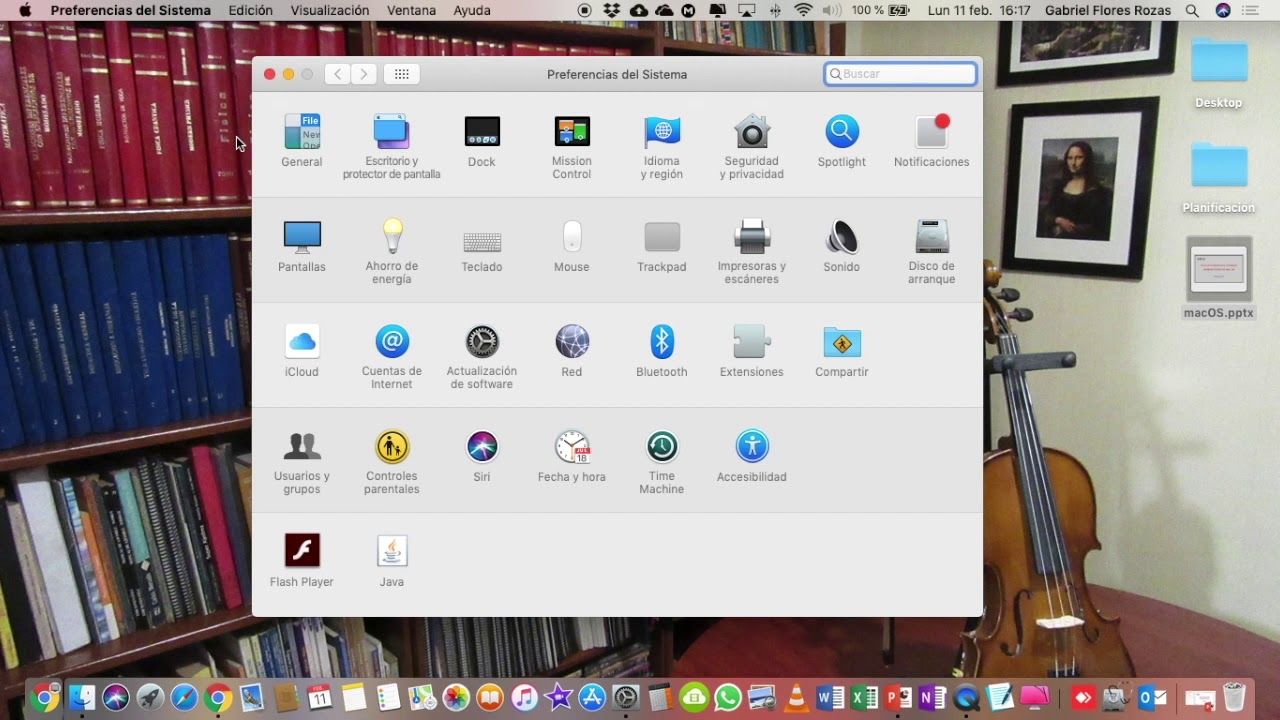The image size is (1280, 720).
Task: Open Finder from the Dock
Action: pyautogui.click(x=82, y=697)
